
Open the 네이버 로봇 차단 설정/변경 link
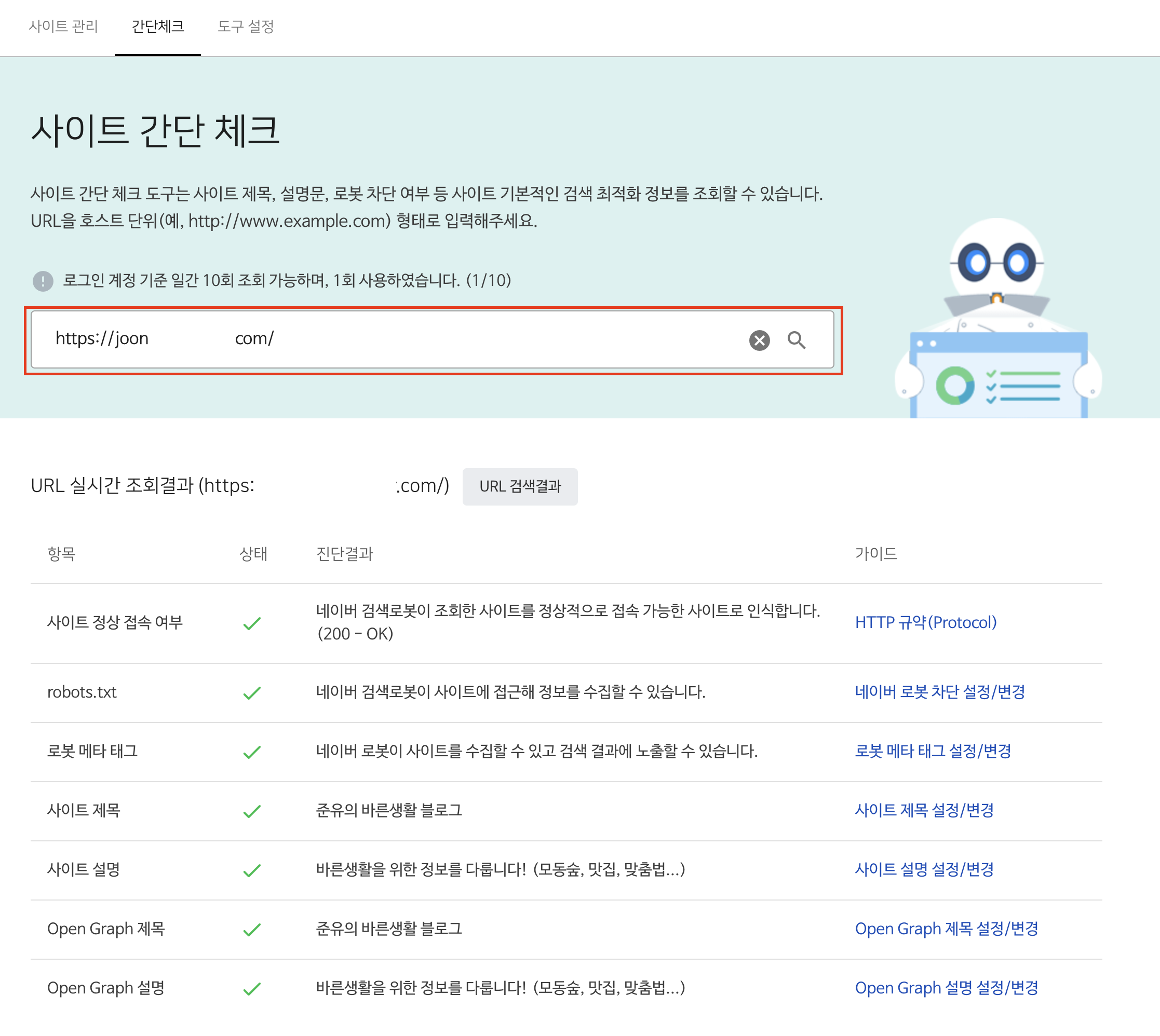(x=940, y=691)
